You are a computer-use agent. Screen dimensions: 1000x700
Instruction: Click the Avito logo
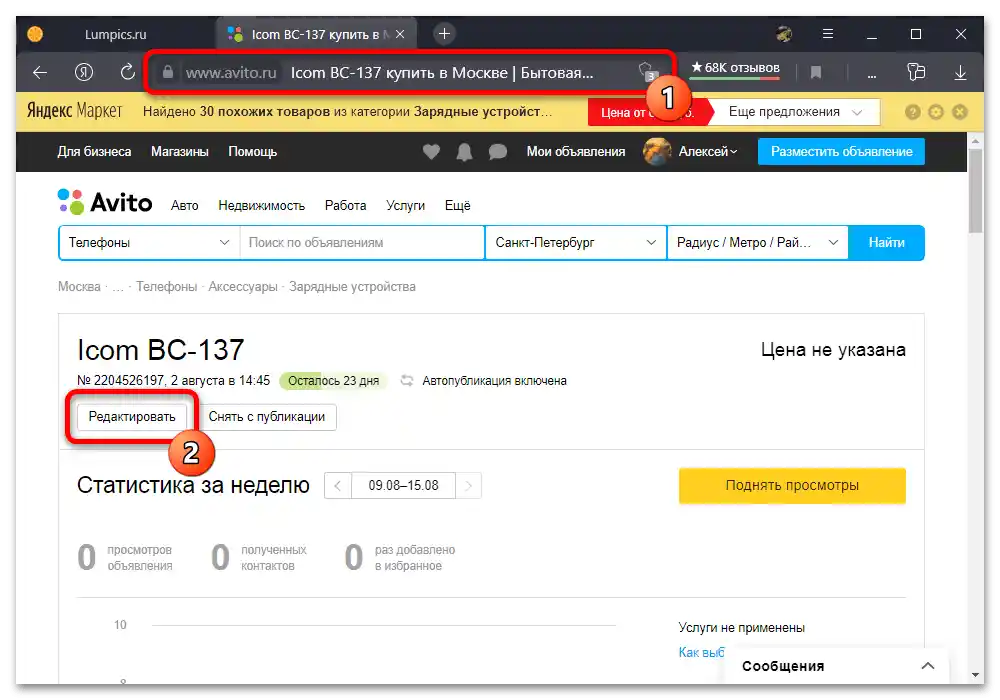pos(105,202)
